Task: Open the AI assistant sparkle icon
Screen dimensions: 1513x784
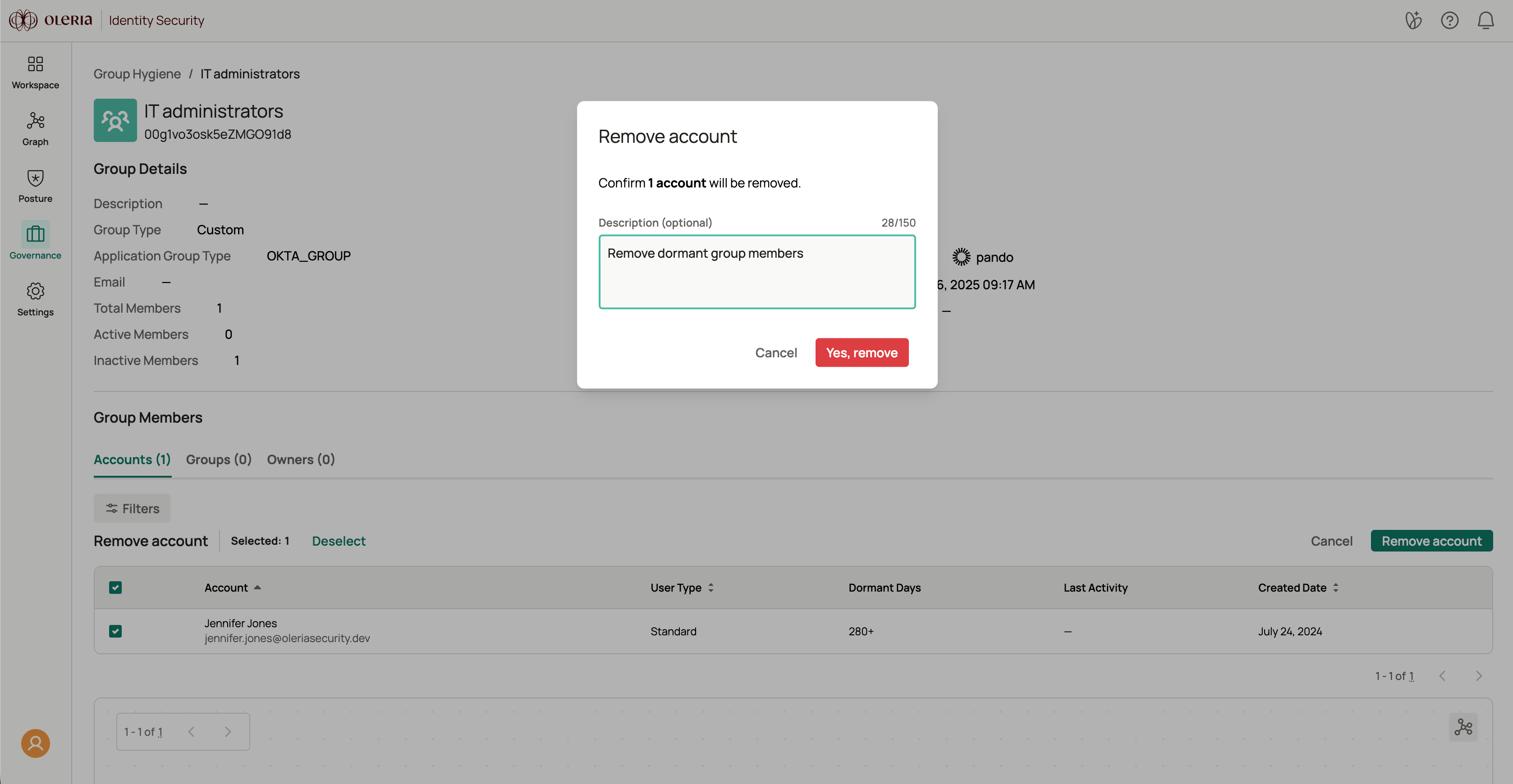Action: tap(1413, 20)
